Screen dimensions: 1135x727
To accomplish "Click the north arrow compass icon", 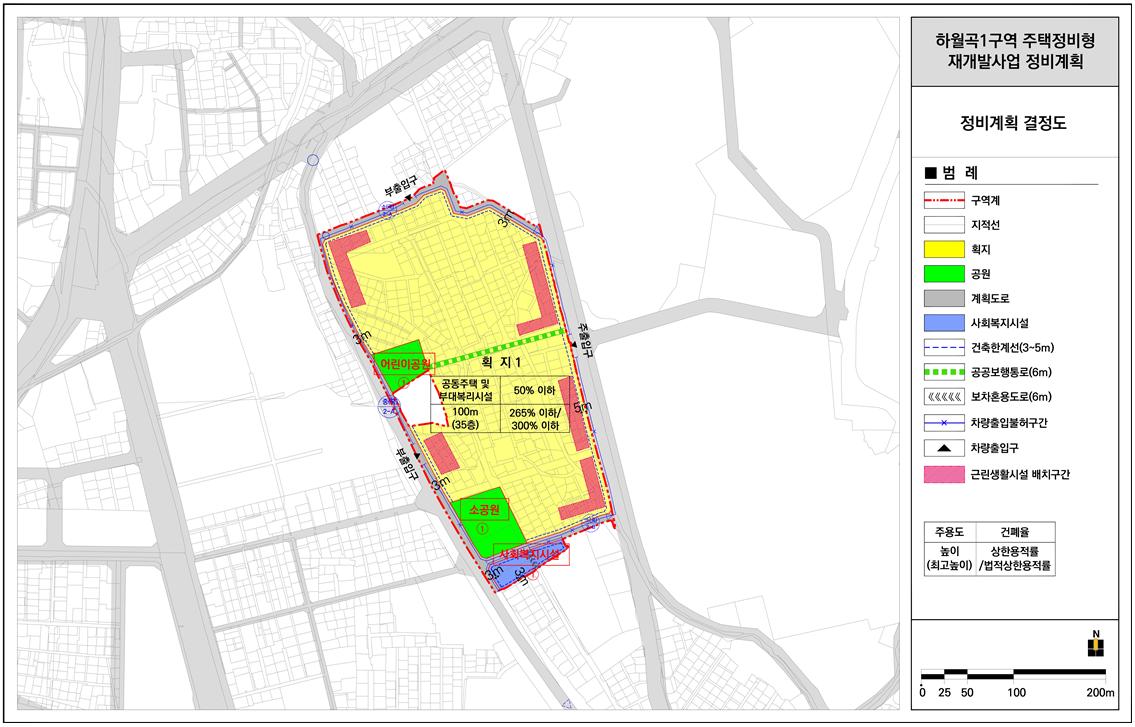I will pyautogui.click(x=1095, y=644).
